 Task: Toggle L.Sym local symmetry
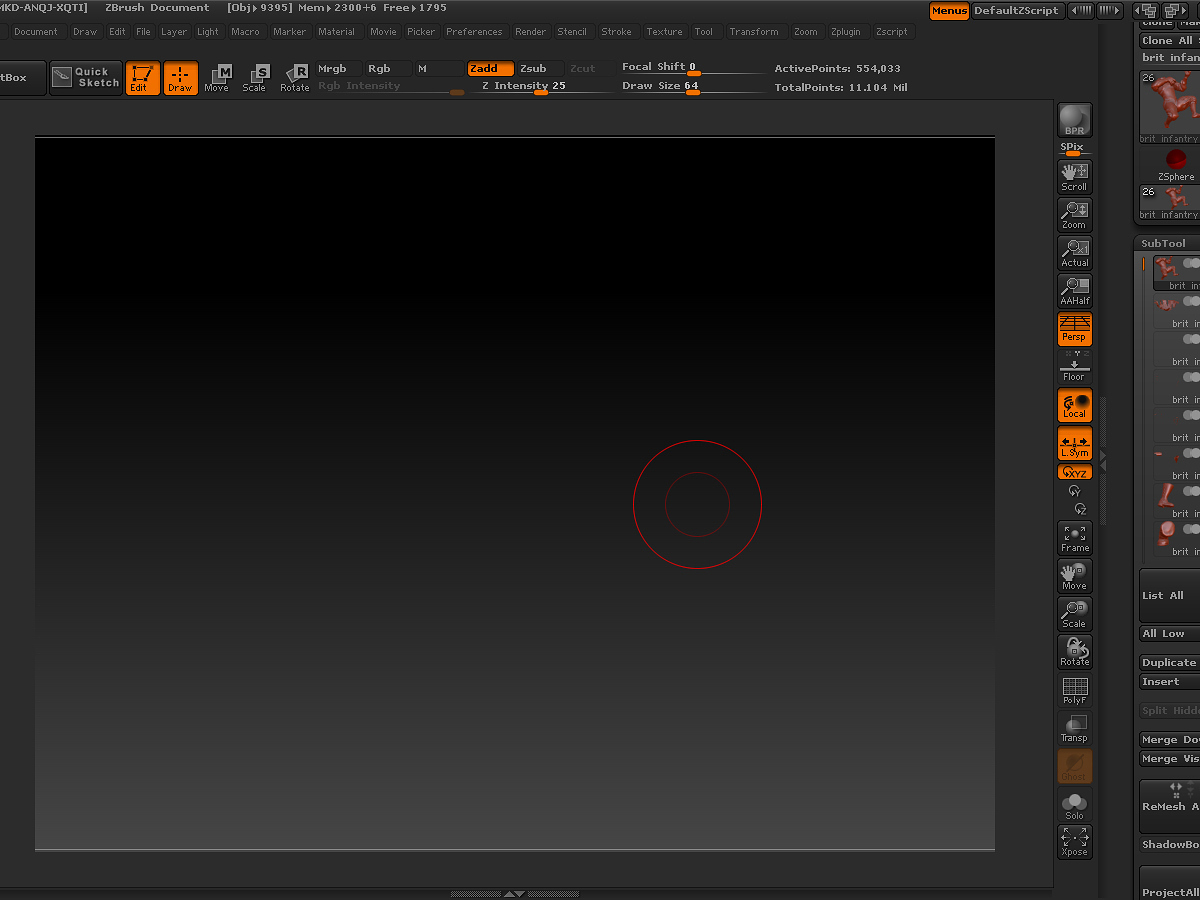1075,444
